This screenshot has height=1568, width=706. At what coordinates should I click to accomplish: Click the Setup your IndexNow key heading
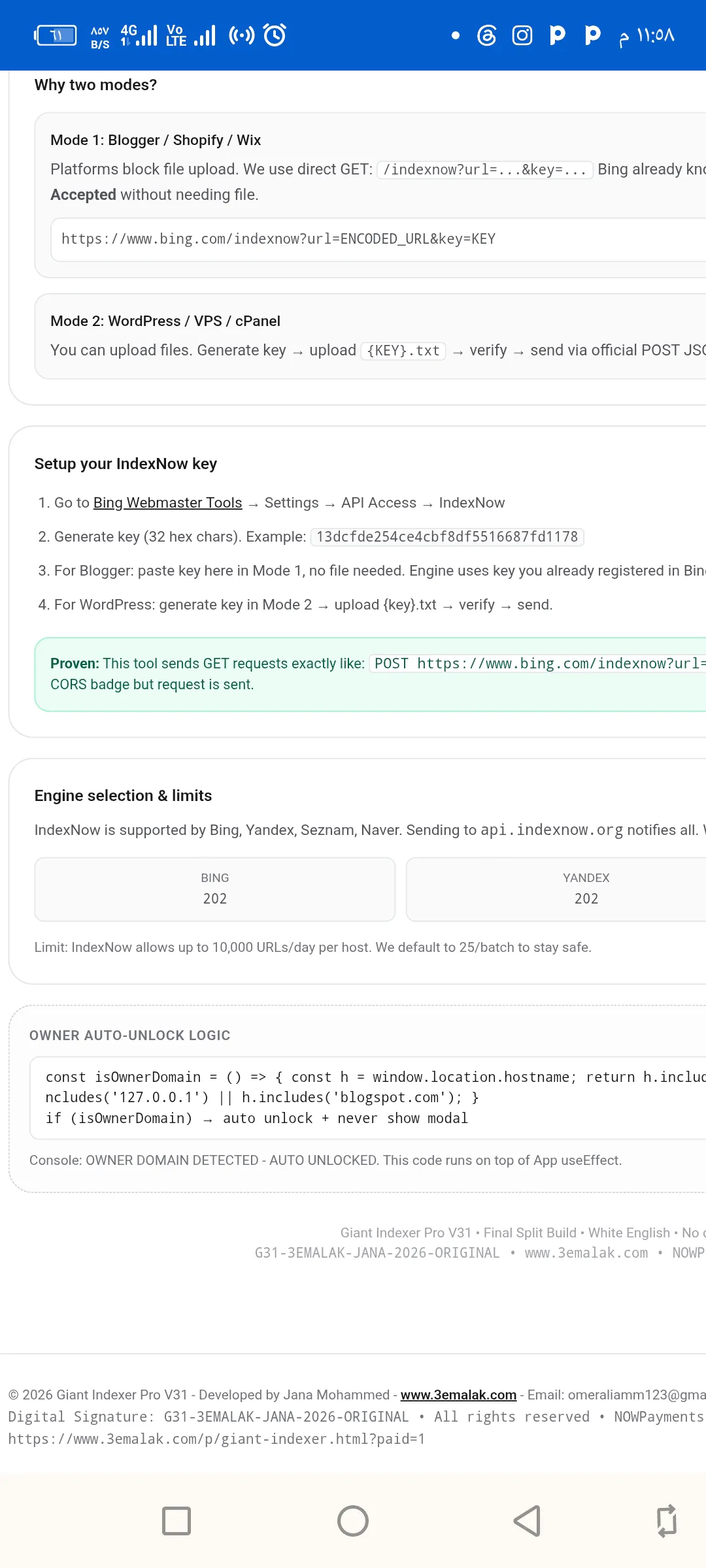click(x=126, y=464)
